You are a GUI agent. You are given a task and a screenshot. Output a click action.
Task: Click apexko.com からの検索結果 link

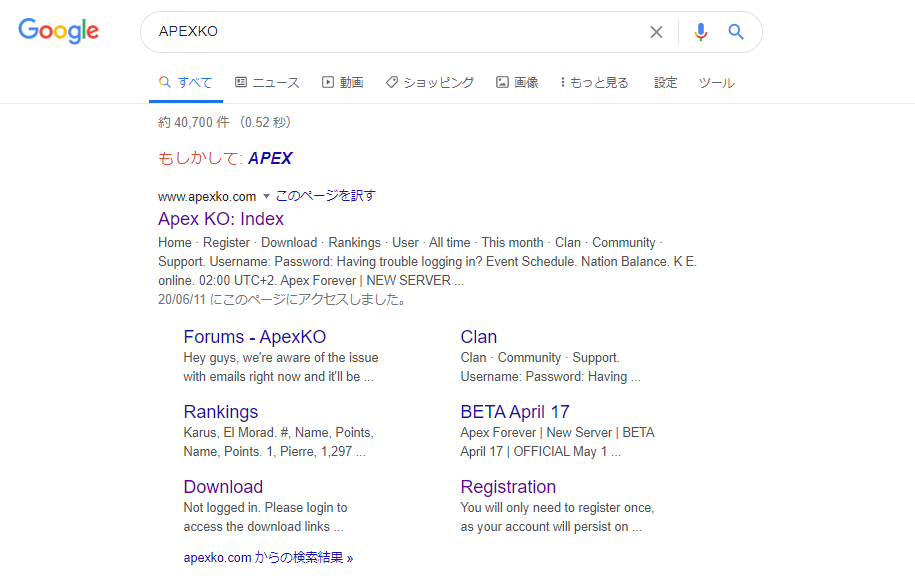coord(268,557)
